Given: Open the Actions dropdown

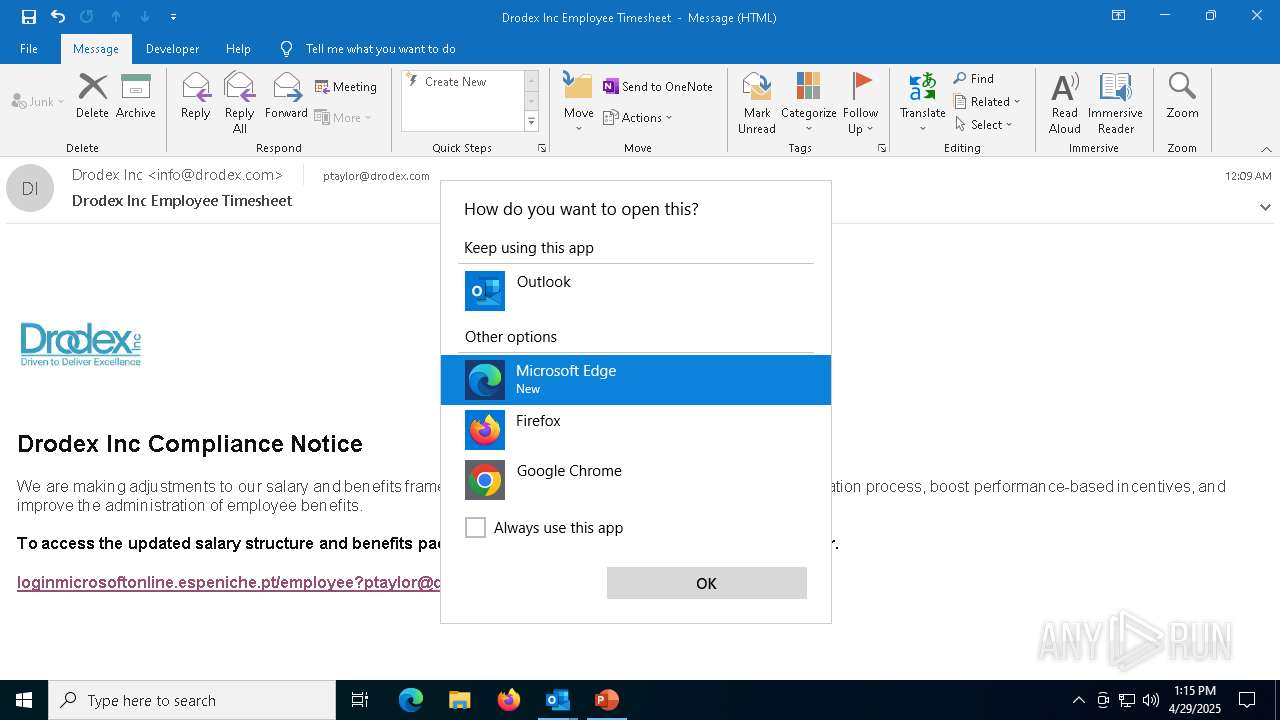Looking at the screenshot, I should coord(638,117).
